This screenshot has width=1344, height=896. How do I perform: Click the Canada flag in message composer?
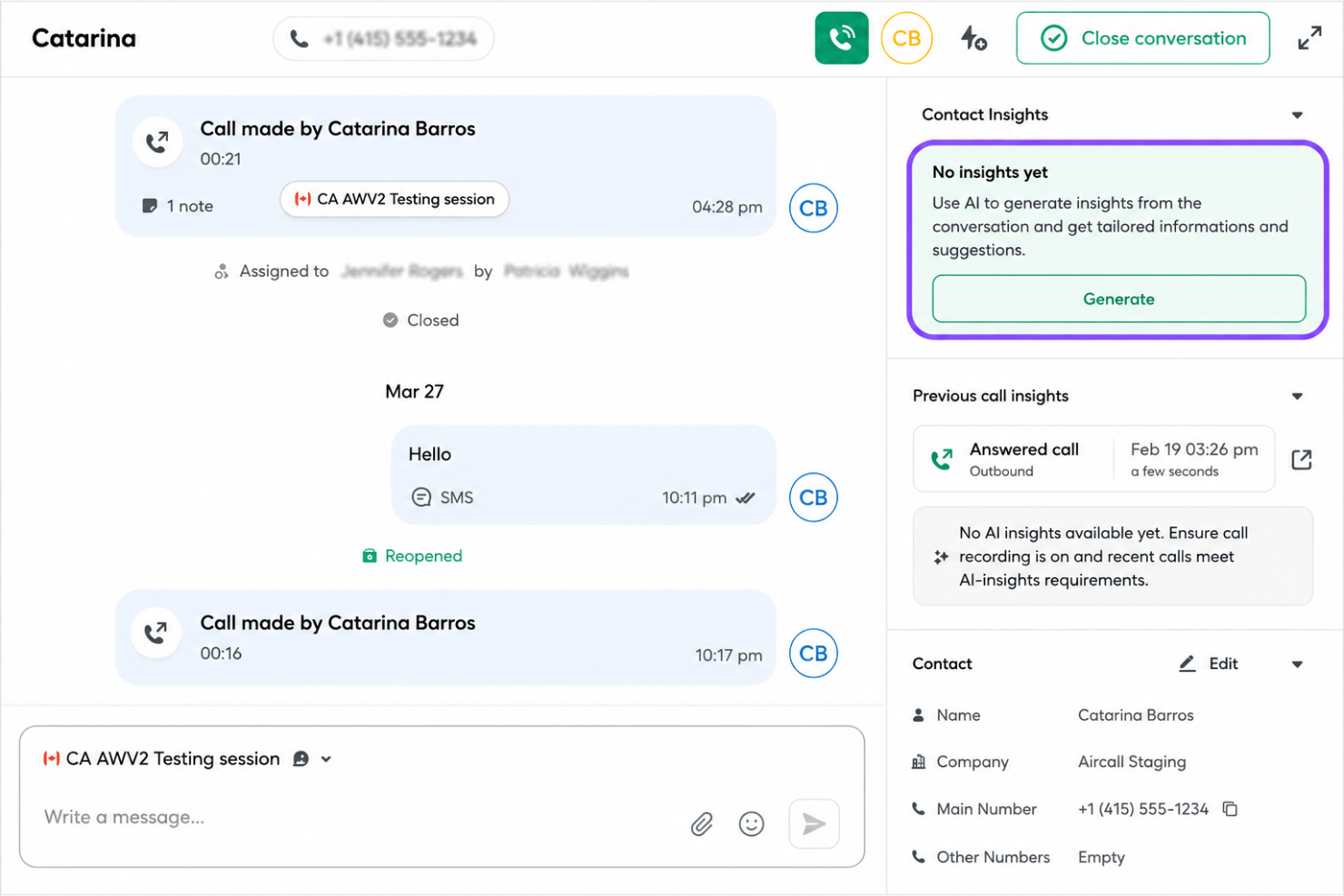(52, 759)
